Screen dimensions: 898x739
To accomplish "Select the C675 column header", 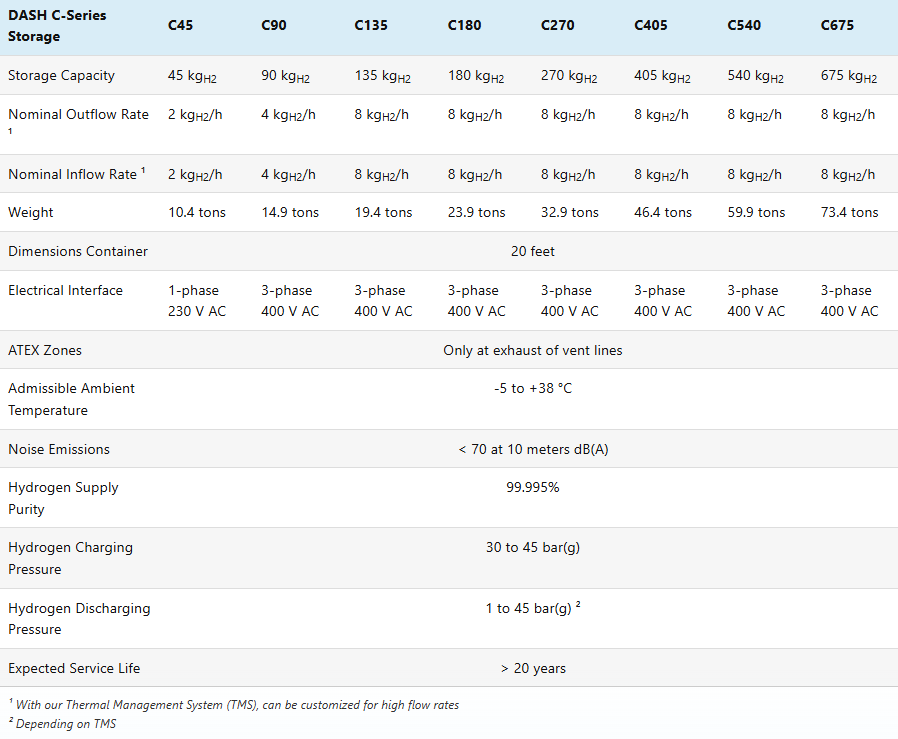I will (837, 25).
